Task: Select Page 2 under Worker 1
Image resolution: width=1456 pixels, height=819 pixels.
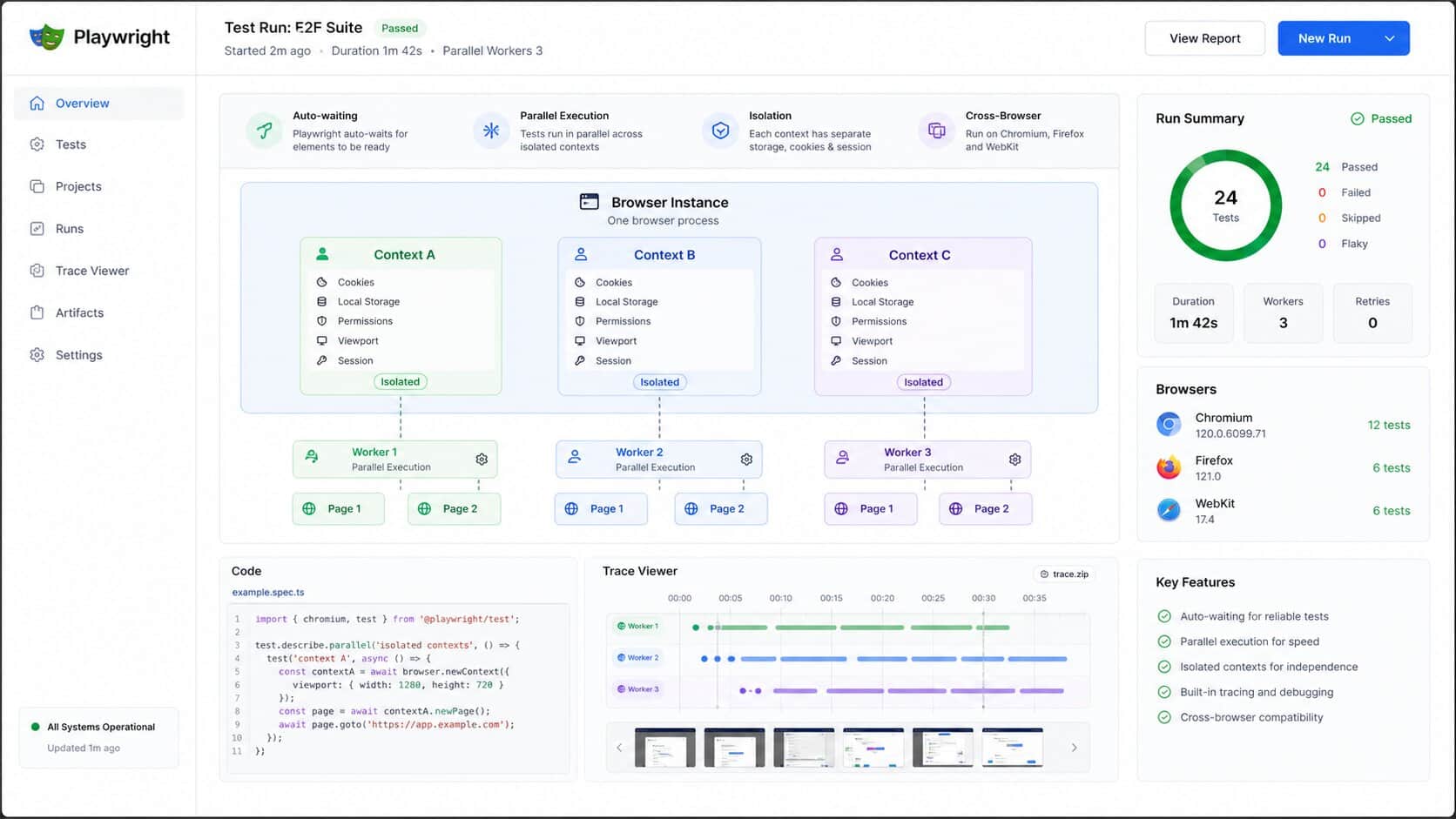Action: (455, 509)
